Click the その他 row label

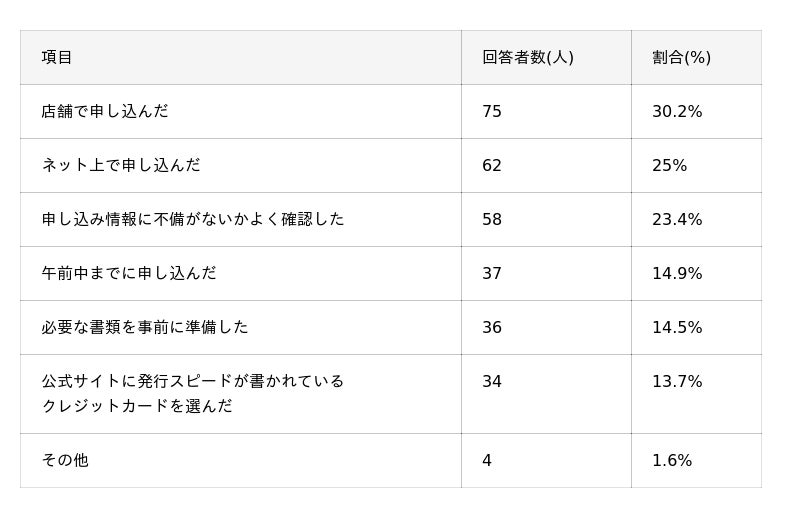65,460
